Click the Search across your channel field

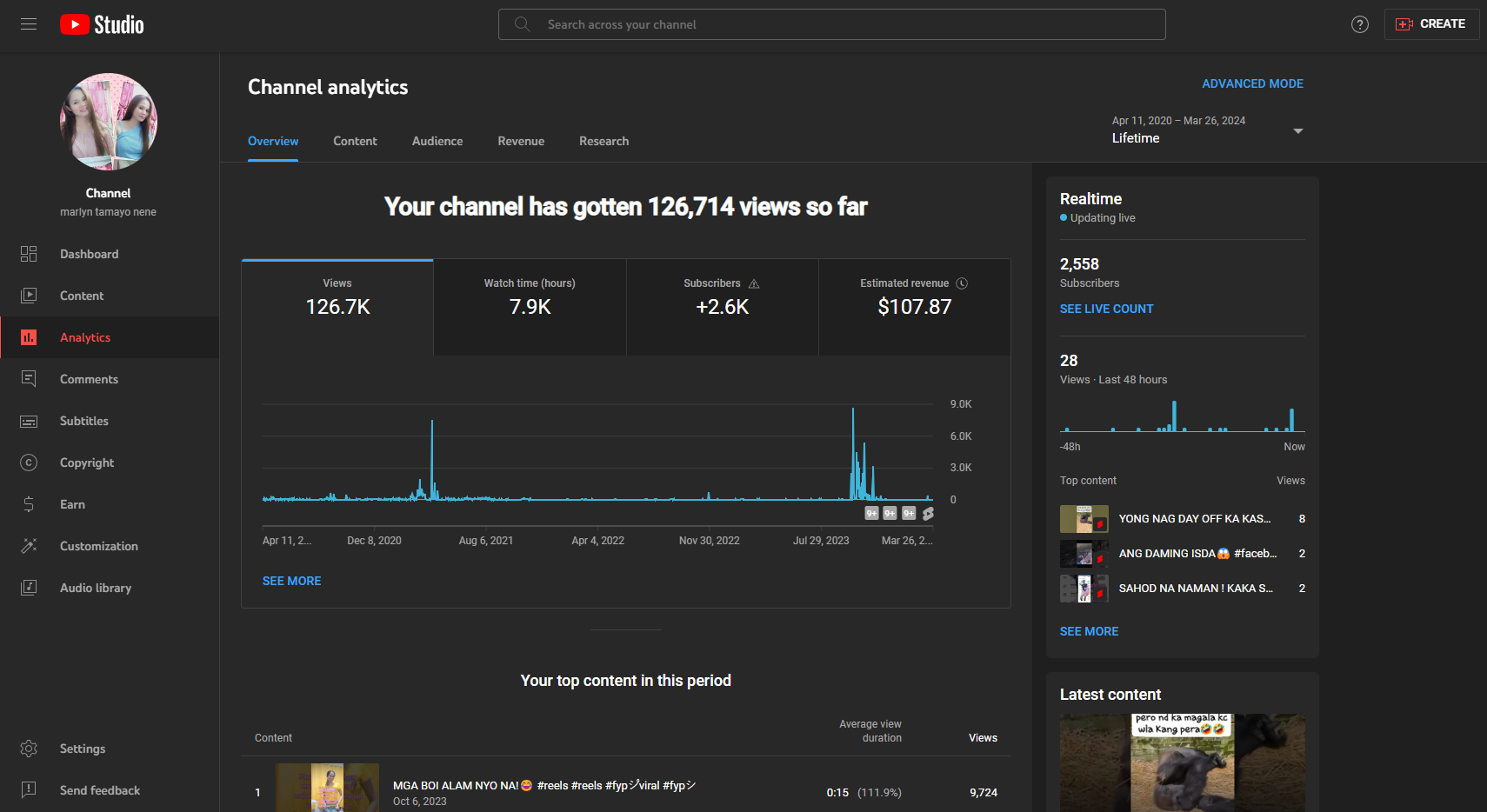click(831, 24)
